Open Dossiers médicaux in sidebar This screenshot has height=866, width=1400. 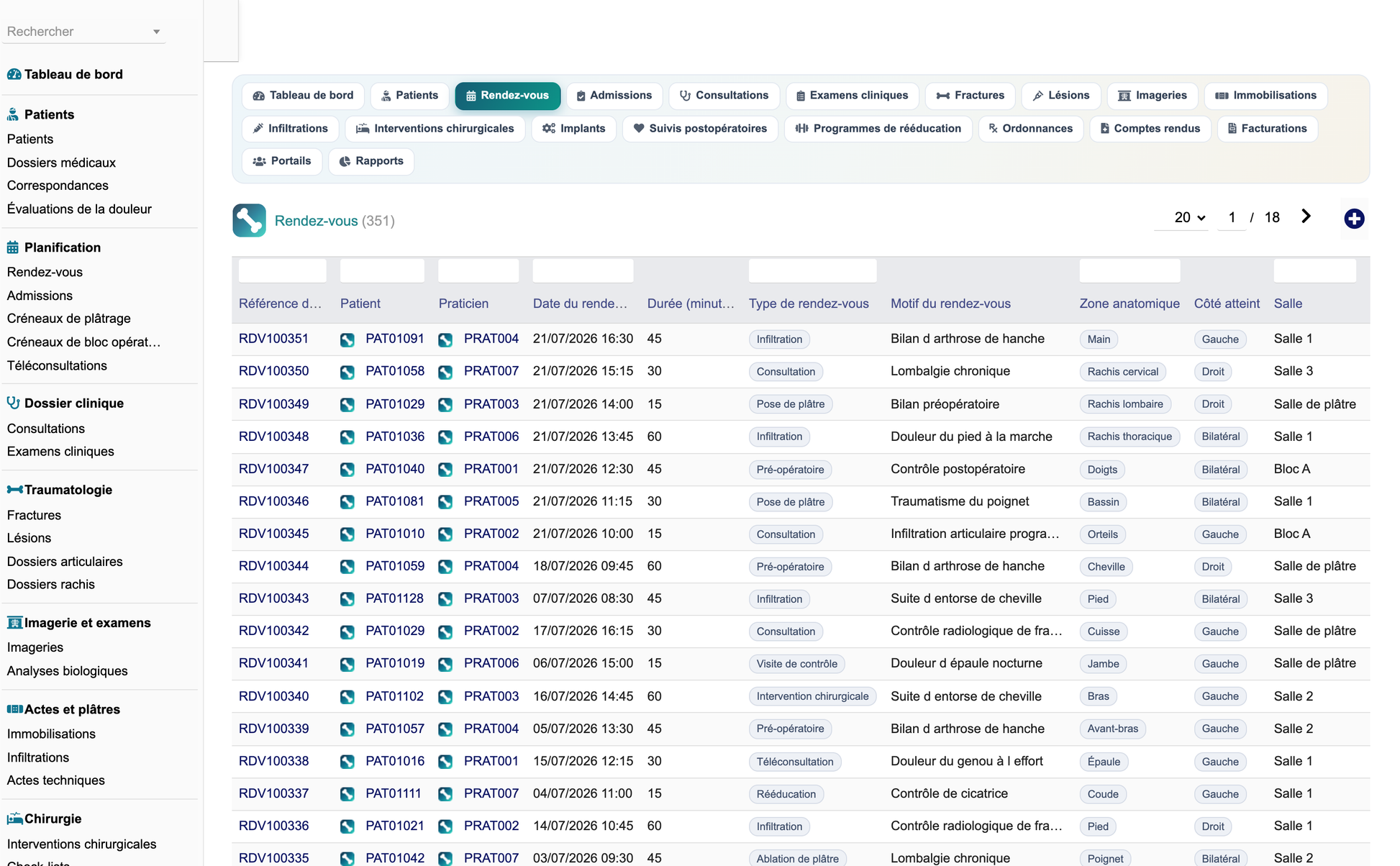pyautogui.click(x=61, y=163)
